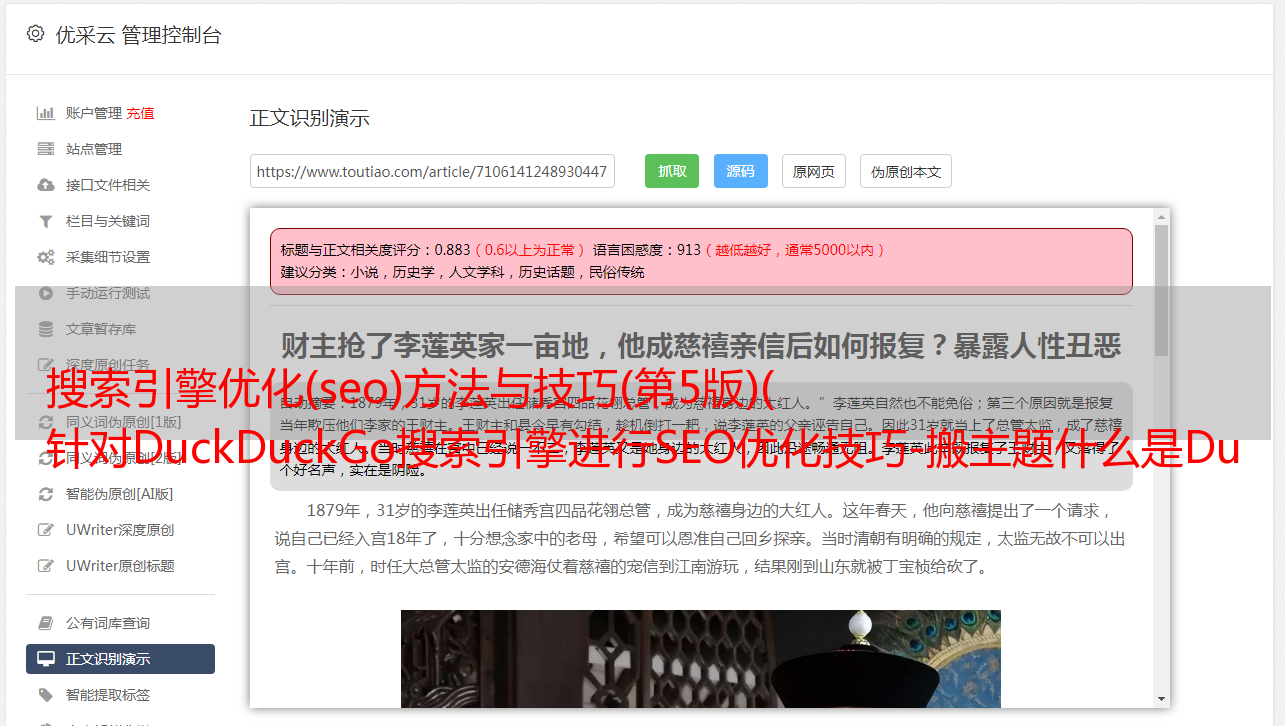Click the 接口文件相关 cloud upload icon
This screenshot has width=1285, height=726.
(45, 185)
